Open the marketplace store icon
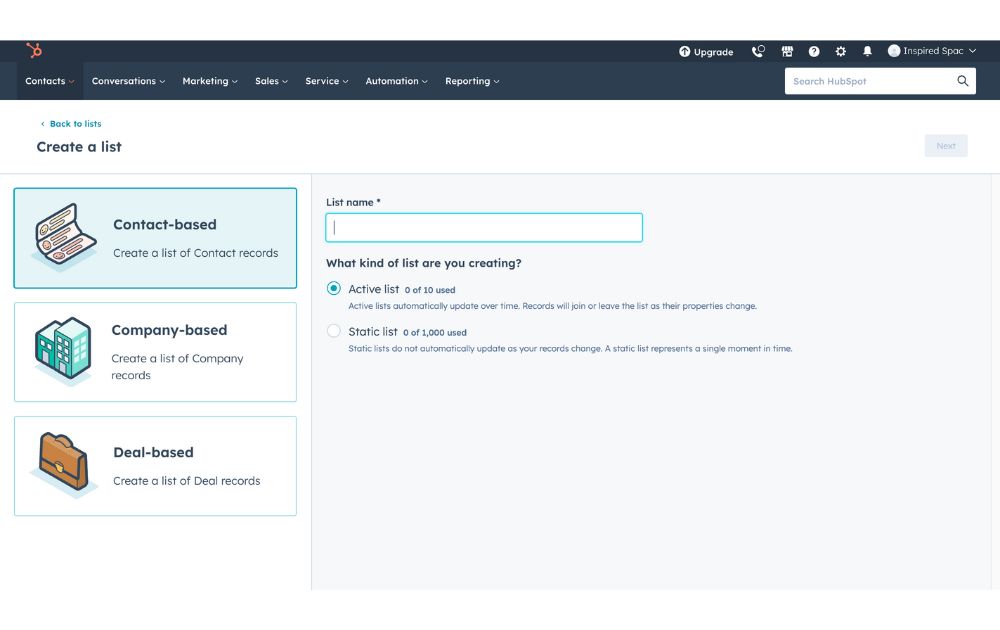The width and height of the screenshot is (1000, 630). pyautogui.click(x=787, y=52)
